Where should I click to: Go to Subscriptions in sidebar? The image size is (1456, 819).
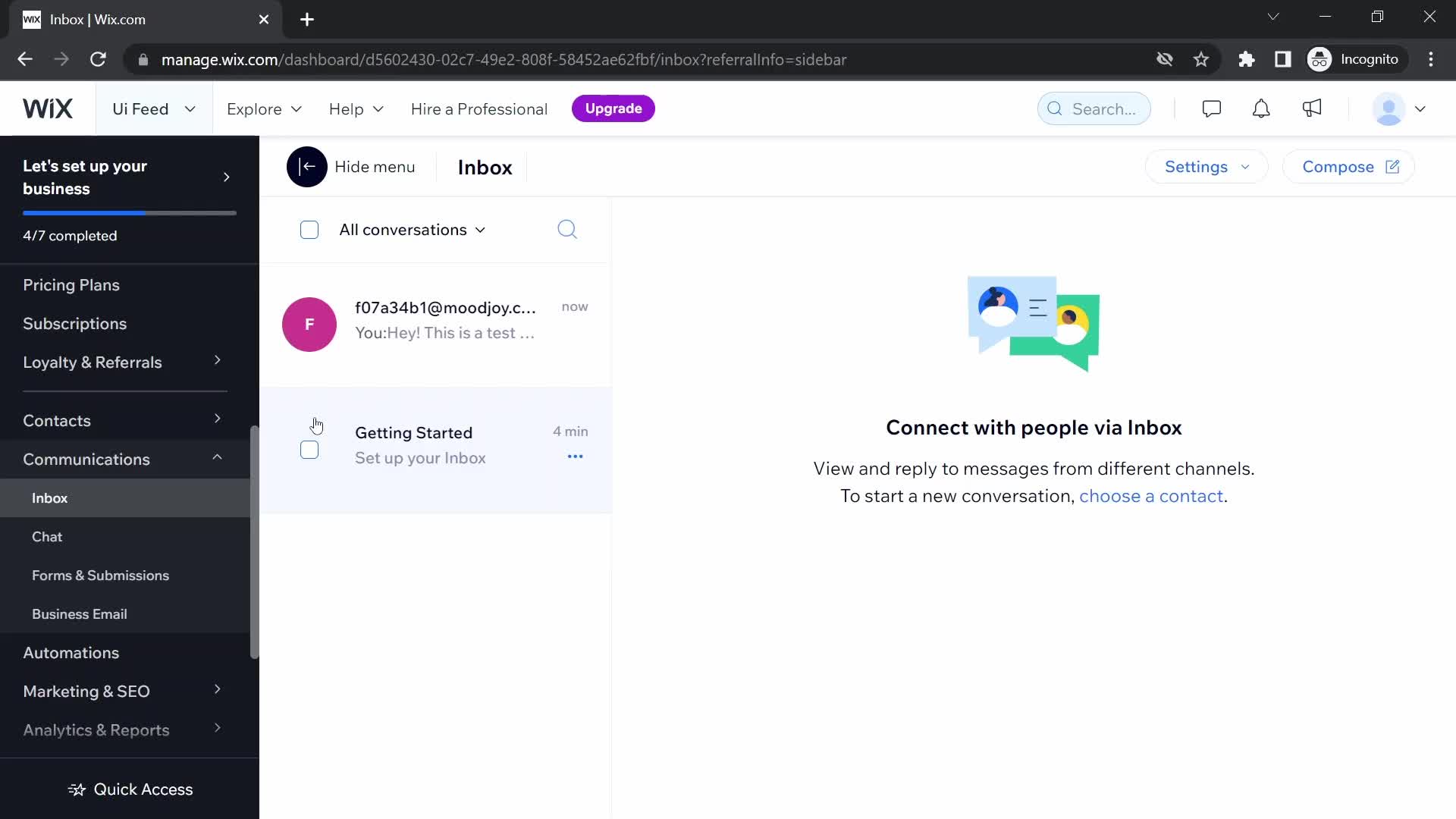[x=74, y=324]
